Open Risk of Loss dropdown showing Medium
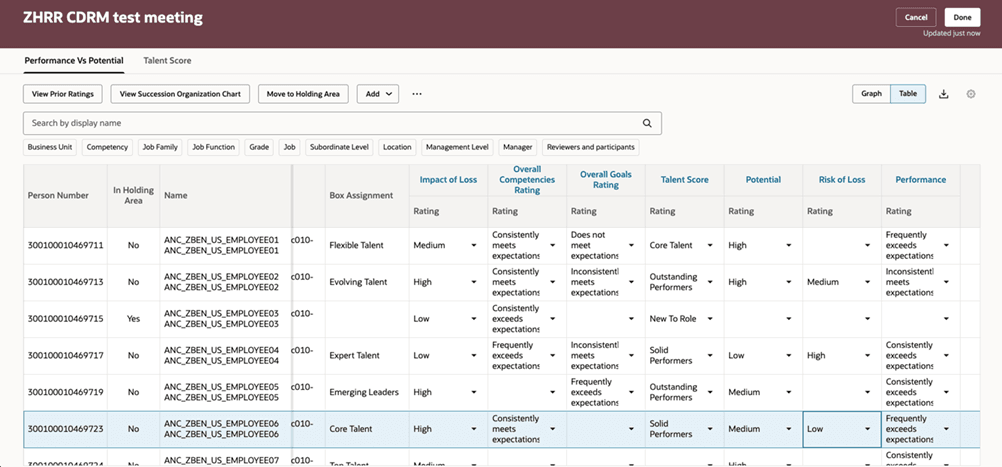The image size is (1002, 467). (x=867, y=282)
